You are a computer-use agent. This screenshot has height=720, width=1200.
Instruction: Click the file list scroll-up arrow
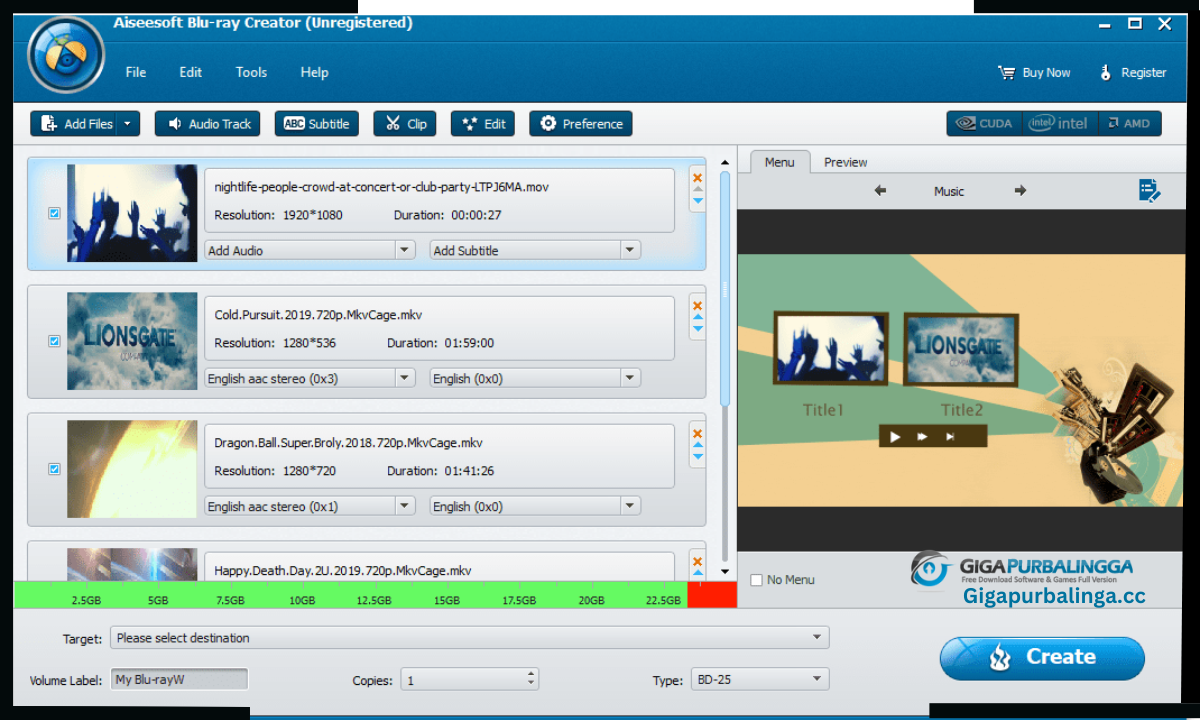point(725,163)
